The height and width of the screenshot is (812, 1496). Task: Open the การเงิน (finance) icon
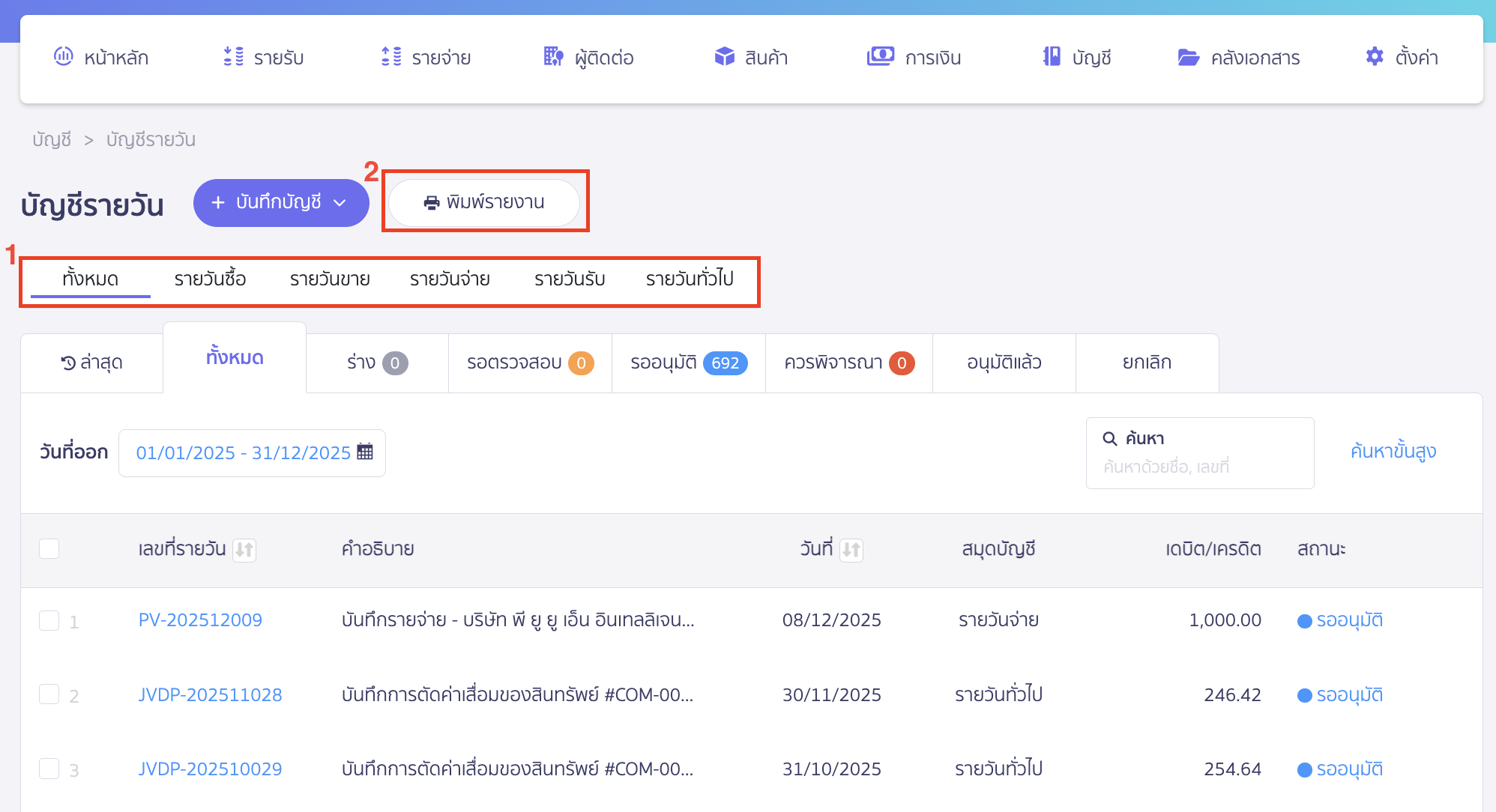881,56
